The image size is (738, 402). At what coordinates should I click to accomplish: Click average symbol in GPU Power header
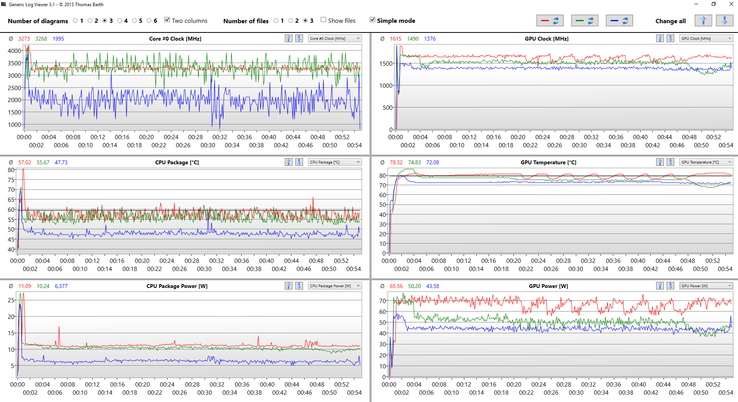(382, 286)
